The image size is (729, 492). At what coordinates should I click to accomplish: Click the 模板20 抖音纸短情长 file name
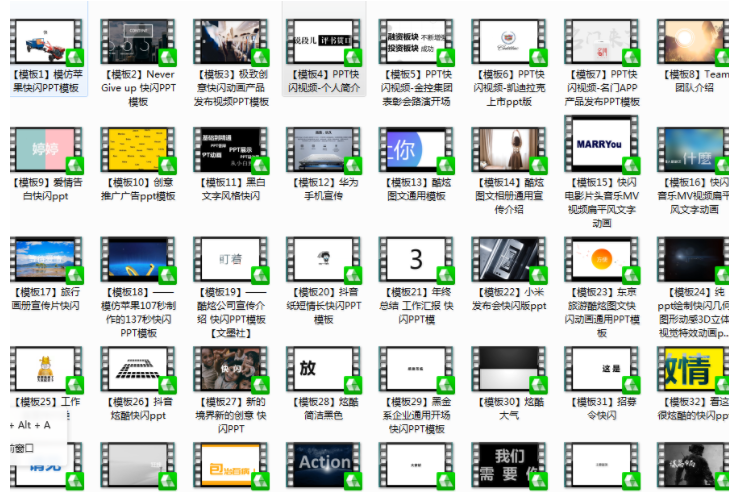pyautogui.click(x=324, y=305)
